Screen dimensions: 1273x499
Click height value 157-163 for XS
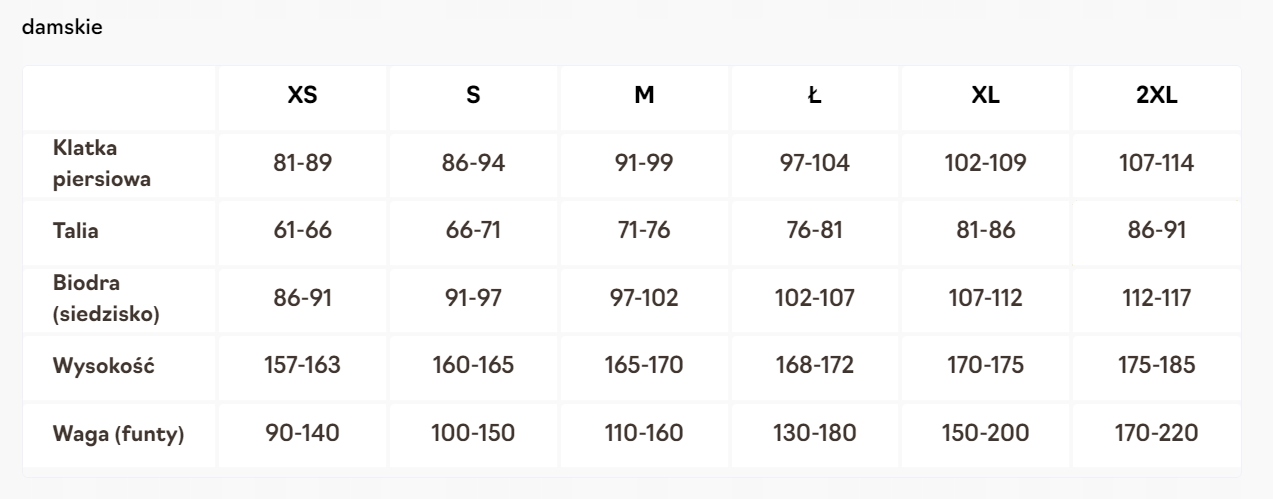pyautogui.click(x=303, y=365)
